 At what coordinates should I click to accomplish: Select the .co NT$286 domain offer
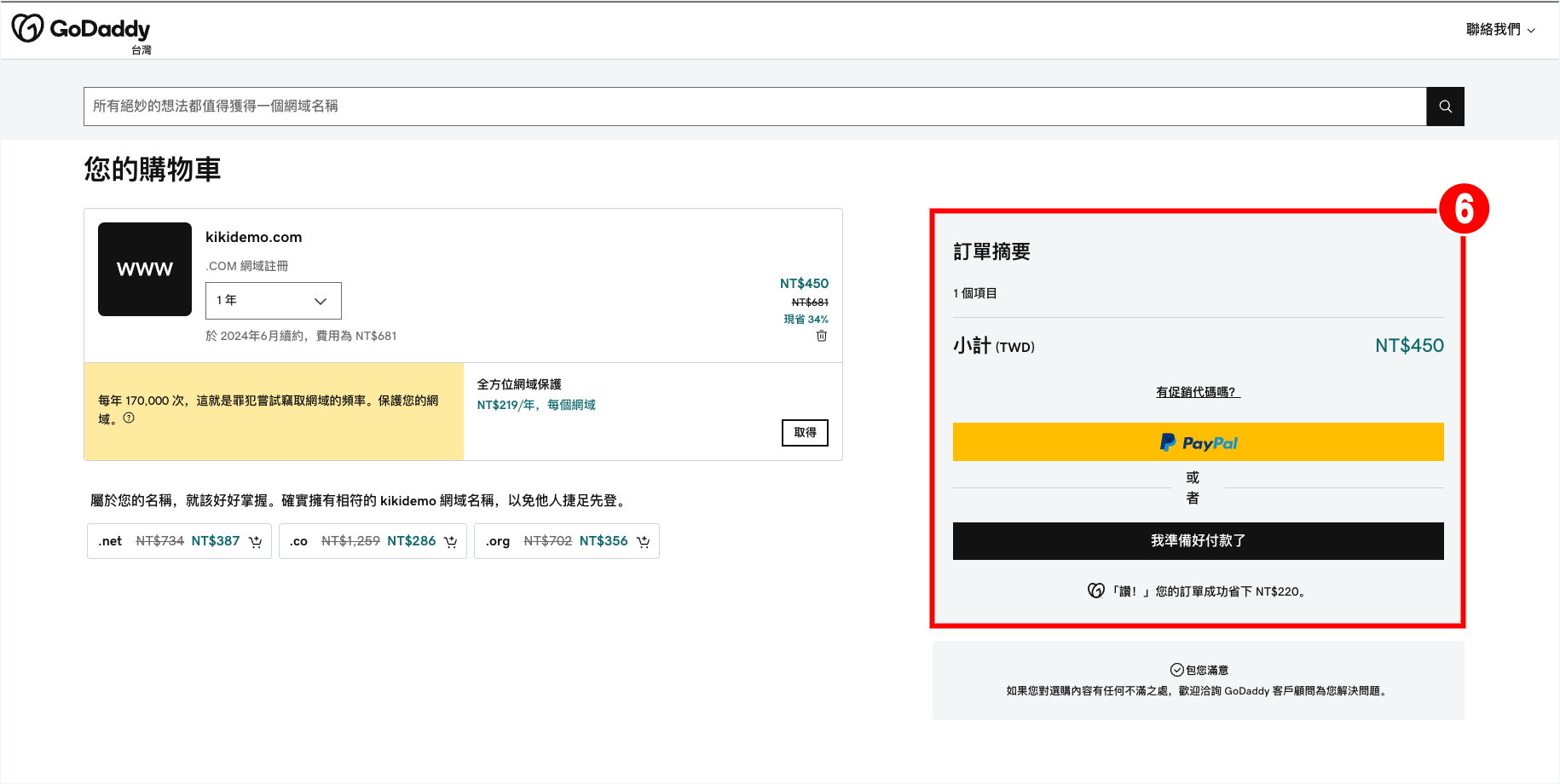pos(373,541)
